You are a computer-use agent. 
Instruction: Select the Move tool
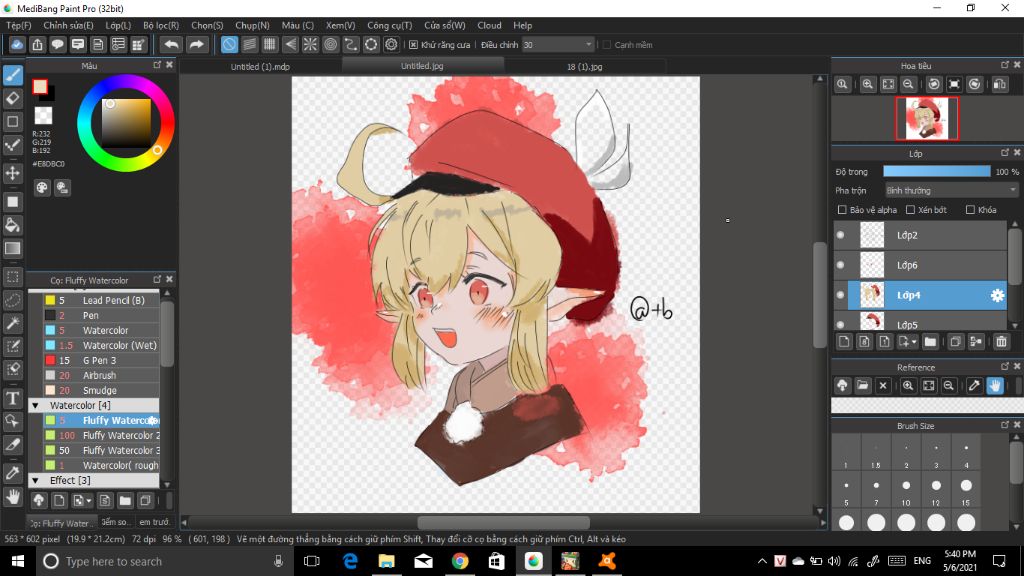(x=12, y=173)
